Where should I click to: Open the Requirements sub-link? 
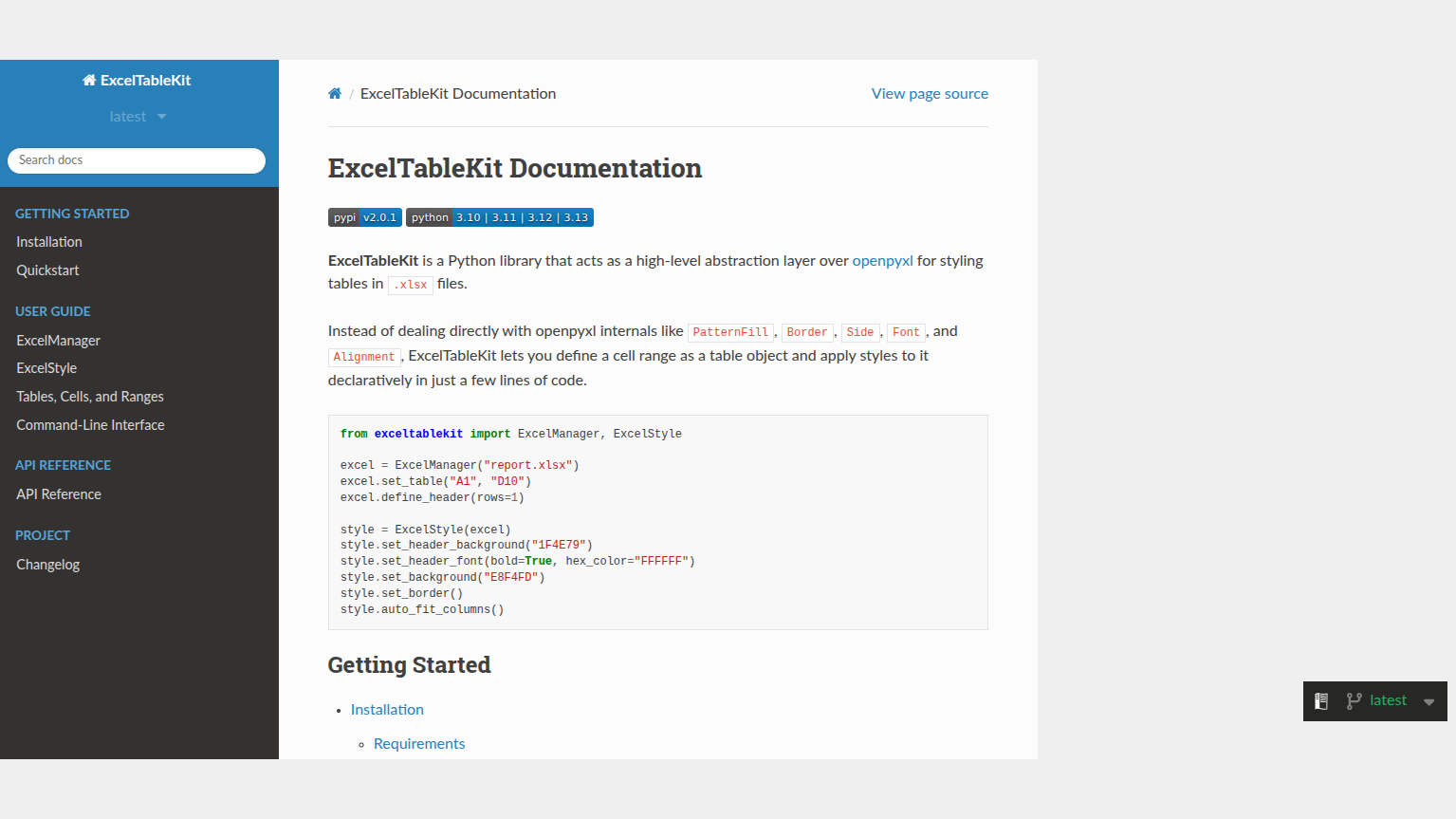pos(419,744)
